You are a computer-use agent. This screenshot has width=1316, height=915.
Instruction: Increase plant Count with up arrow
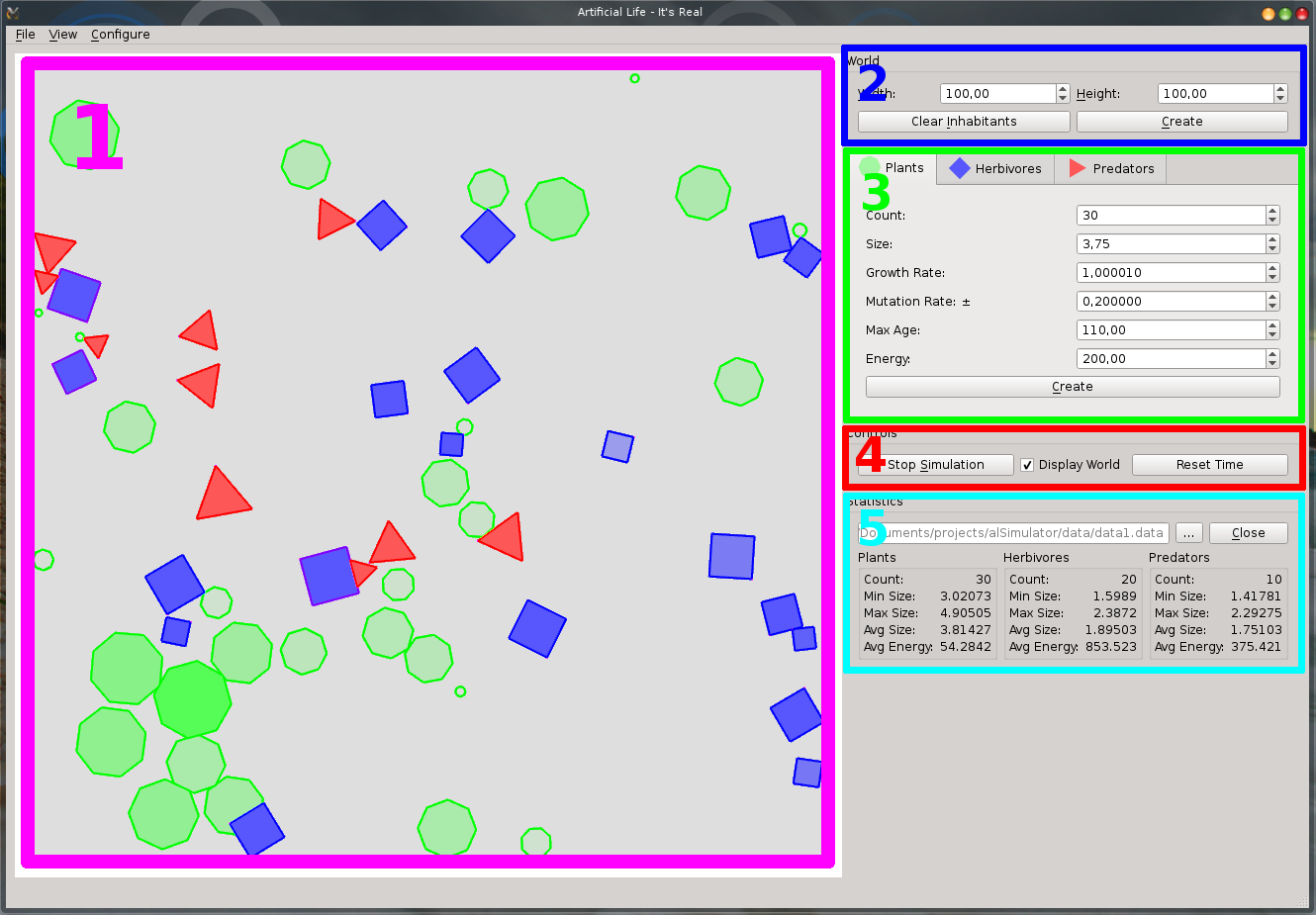click(1272, 211)
